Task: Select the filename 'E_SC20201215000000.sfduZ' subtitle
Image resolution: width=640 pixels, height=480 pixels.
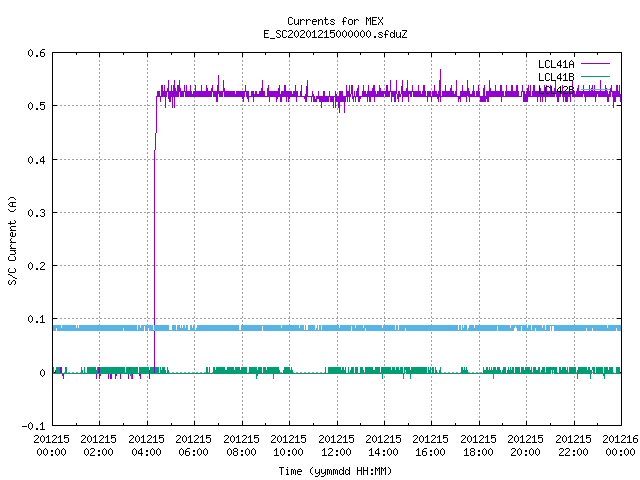Action: coord(335,34)
